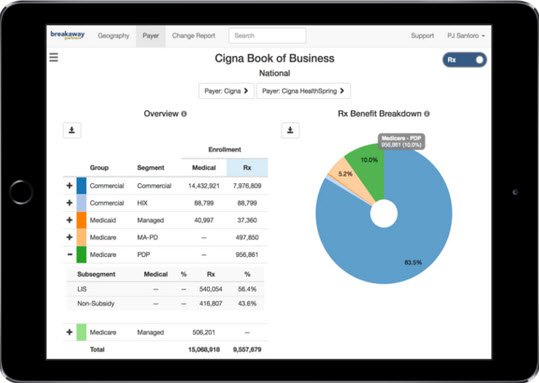The image size is (539, 383).
Task: Click the LIS Rx value 540,054
Action: click(x=211, y=289)
